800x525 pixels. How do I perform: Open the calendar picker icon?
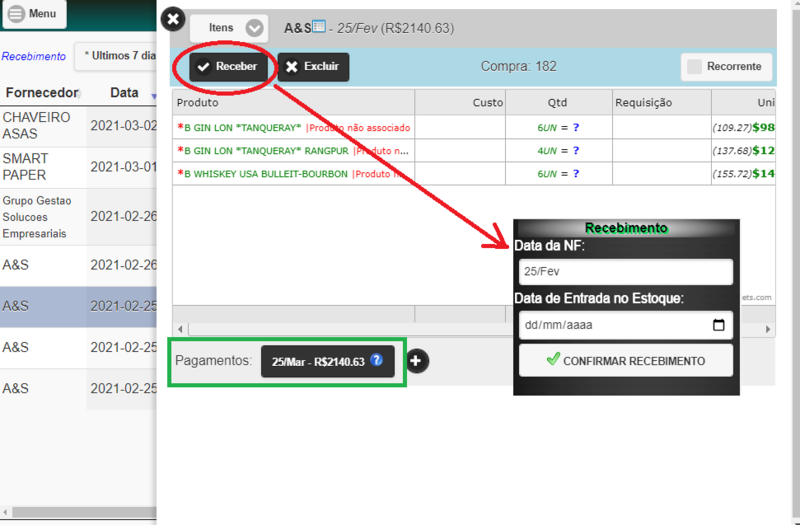point(718,325)
